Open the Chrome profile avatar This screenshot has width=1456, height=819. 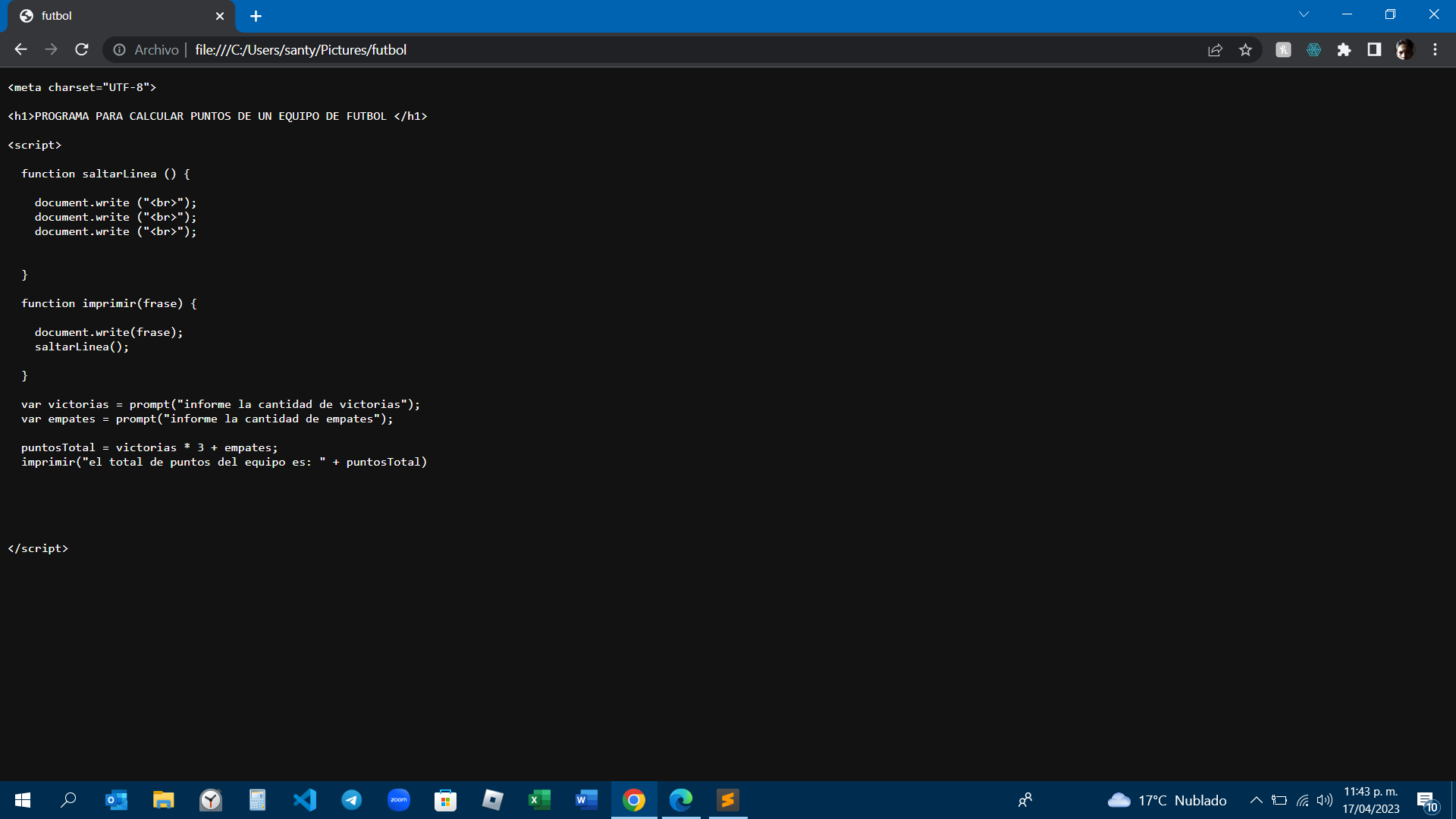(1404, 49)
